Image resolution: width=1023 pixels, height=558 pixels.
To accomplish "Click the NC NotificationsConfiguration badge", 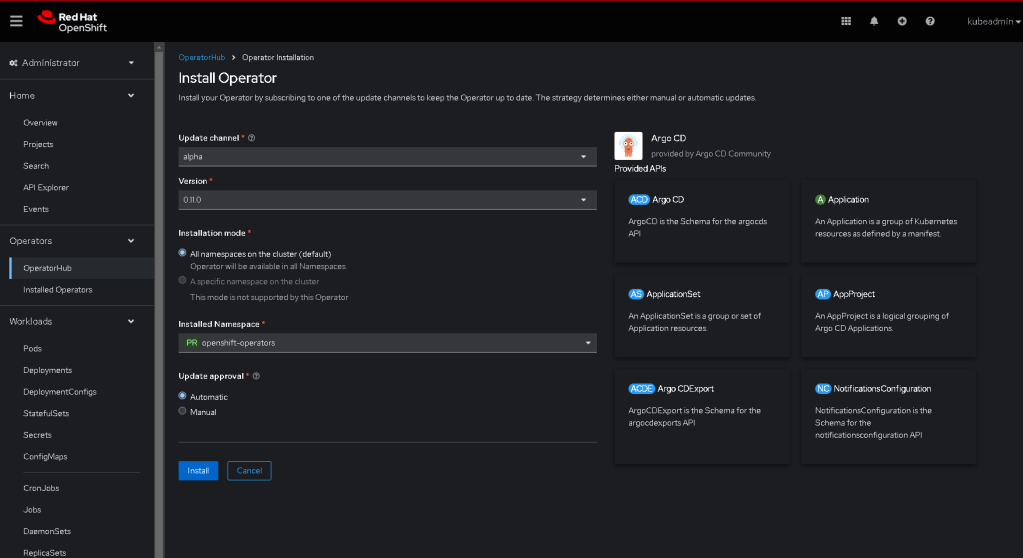I will coord(823,389).
